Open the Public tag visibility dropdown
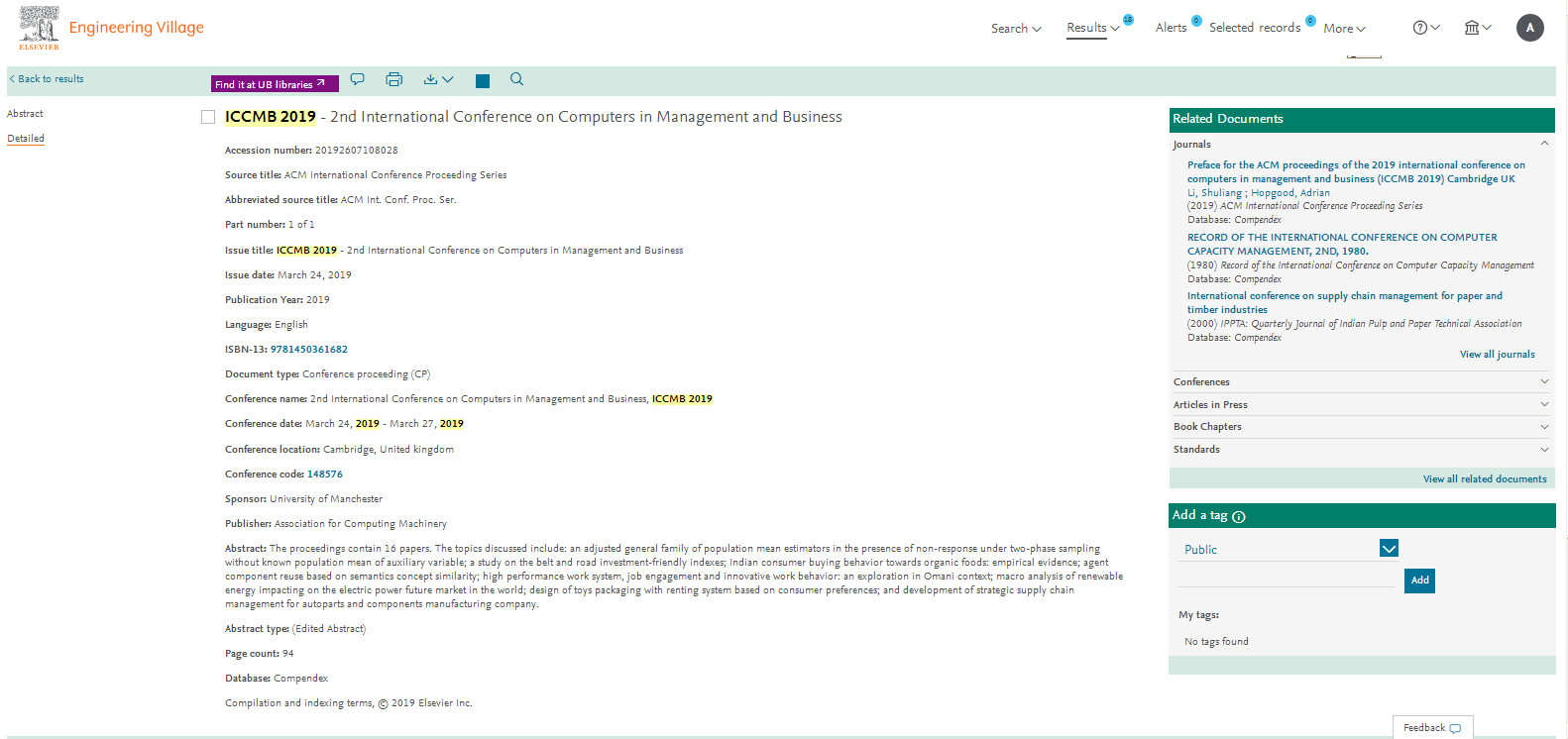Viewport: 1568px width, 739px height. point(1288,549)
